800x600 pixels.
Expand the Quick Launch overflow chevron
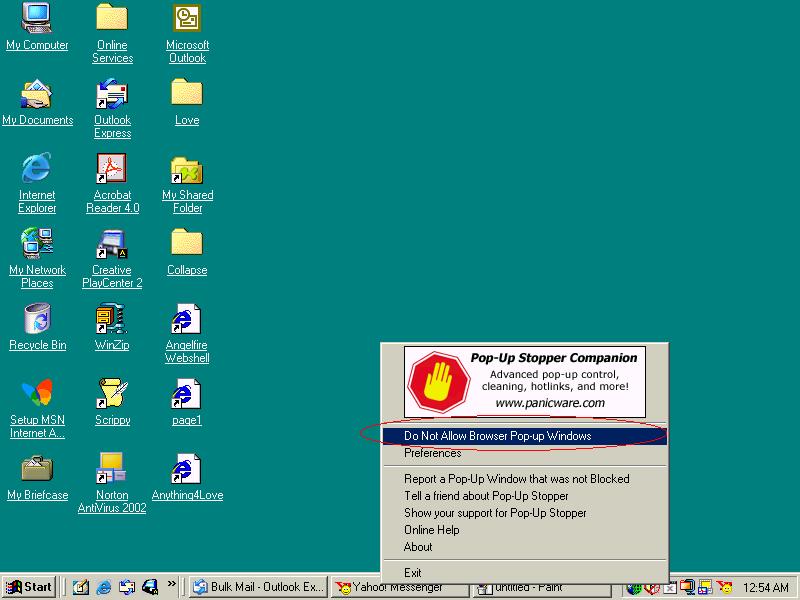click(172, 583)
